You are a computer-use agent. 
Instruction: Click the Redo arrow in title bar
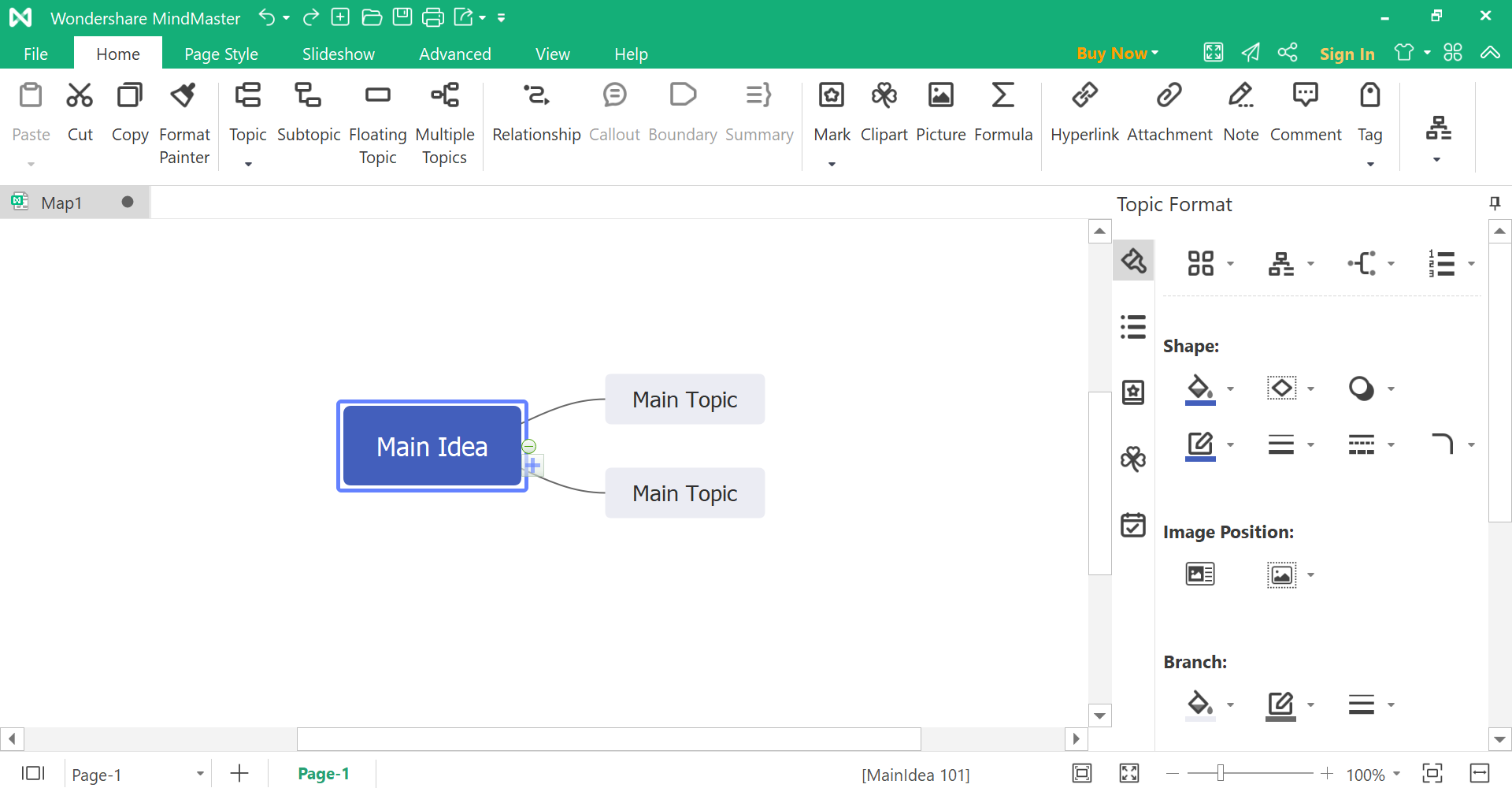pos(311,17)
